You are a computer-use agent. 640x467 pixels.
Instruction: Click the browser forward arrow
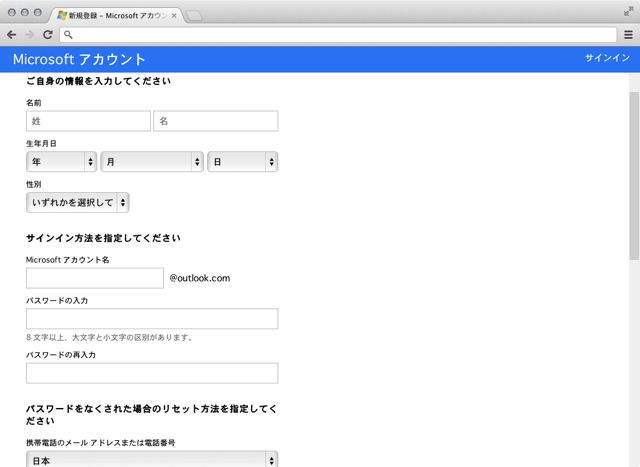[x=29, y=35]
